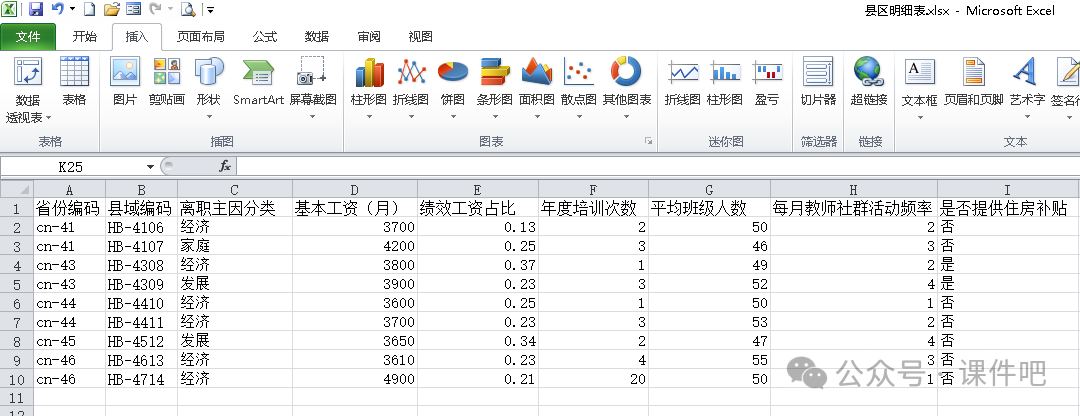The width and height of the screenshot is (1080, 416).
Task: Switch to the Review (审阅) tab
Action: 368,37
